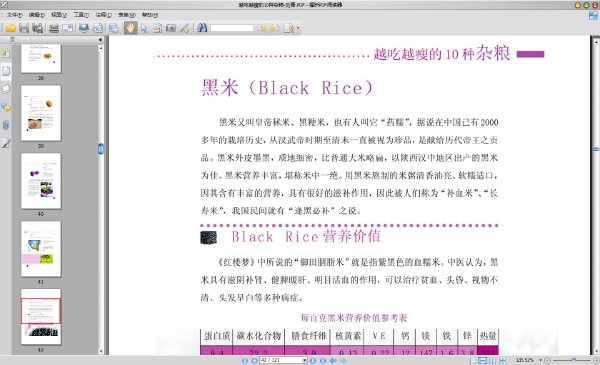Click down arrow of thumbnail scrollbar
The height and width of the screenshot is (365, 600).
click(101, 351)
